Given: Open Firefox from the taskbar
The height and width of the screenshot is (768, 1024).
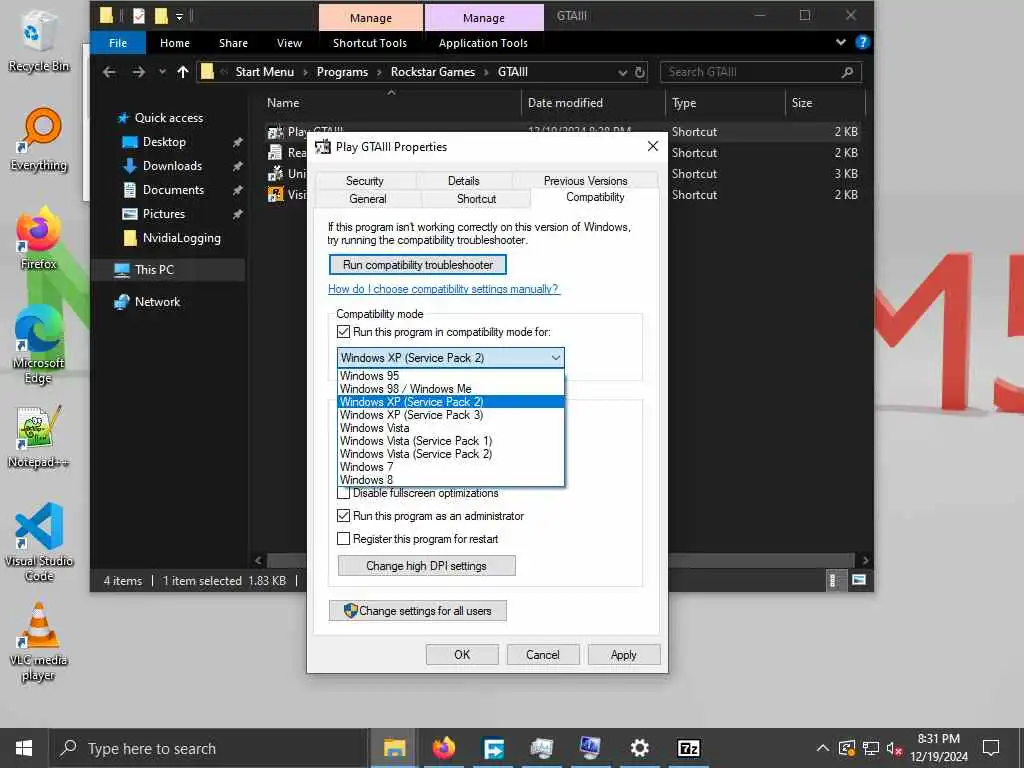Looking at the screenshot, I should click(x=444, y=748).
